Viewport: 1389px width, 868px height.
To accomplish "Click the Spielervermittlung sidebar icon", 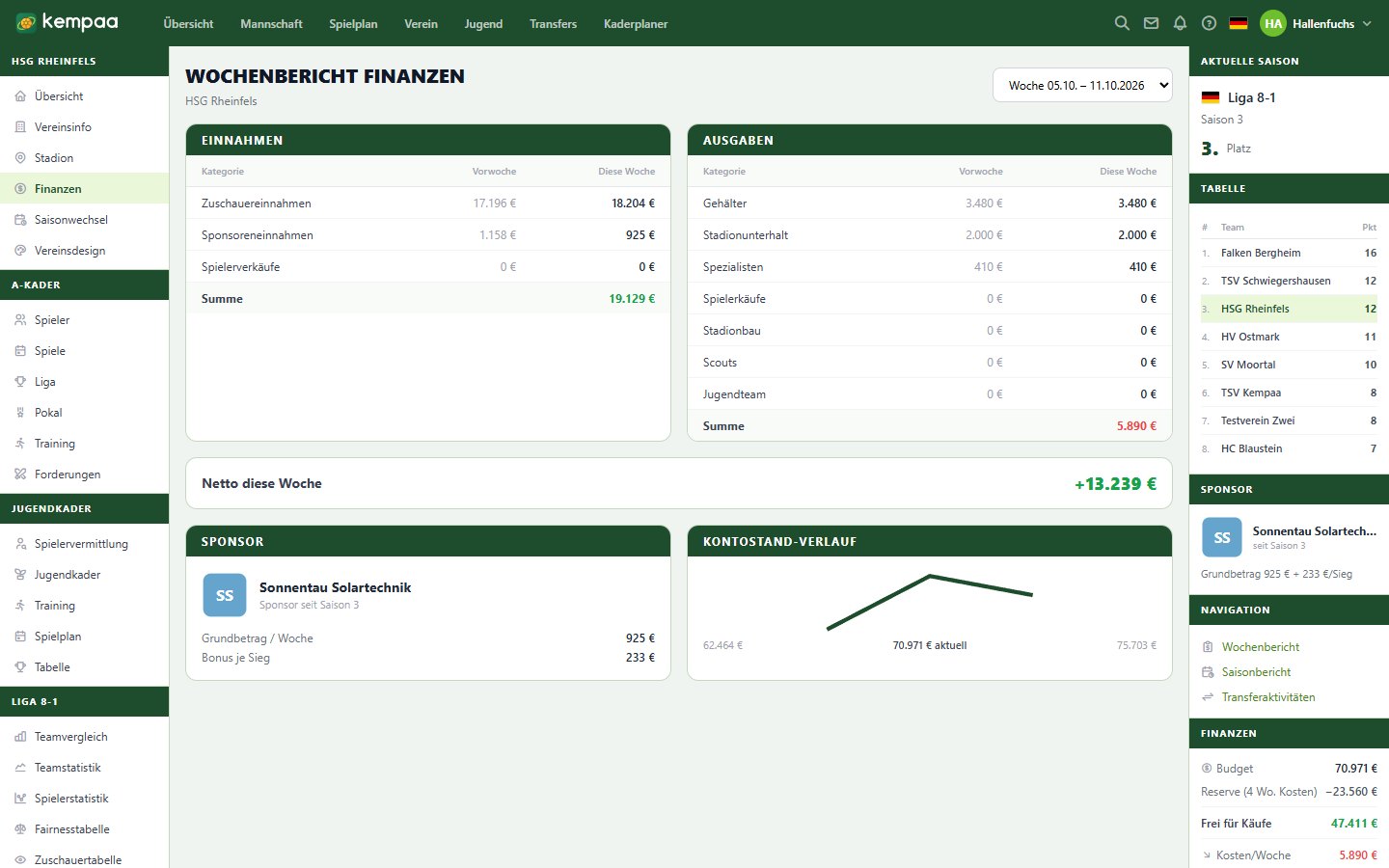I will pos(20,544).
